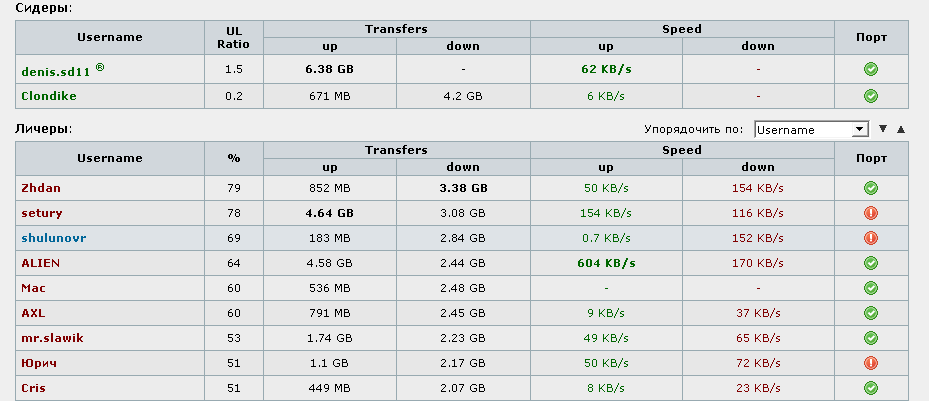
Task: Click green port status icon for Clondike
Action: (x=870, y=96)
